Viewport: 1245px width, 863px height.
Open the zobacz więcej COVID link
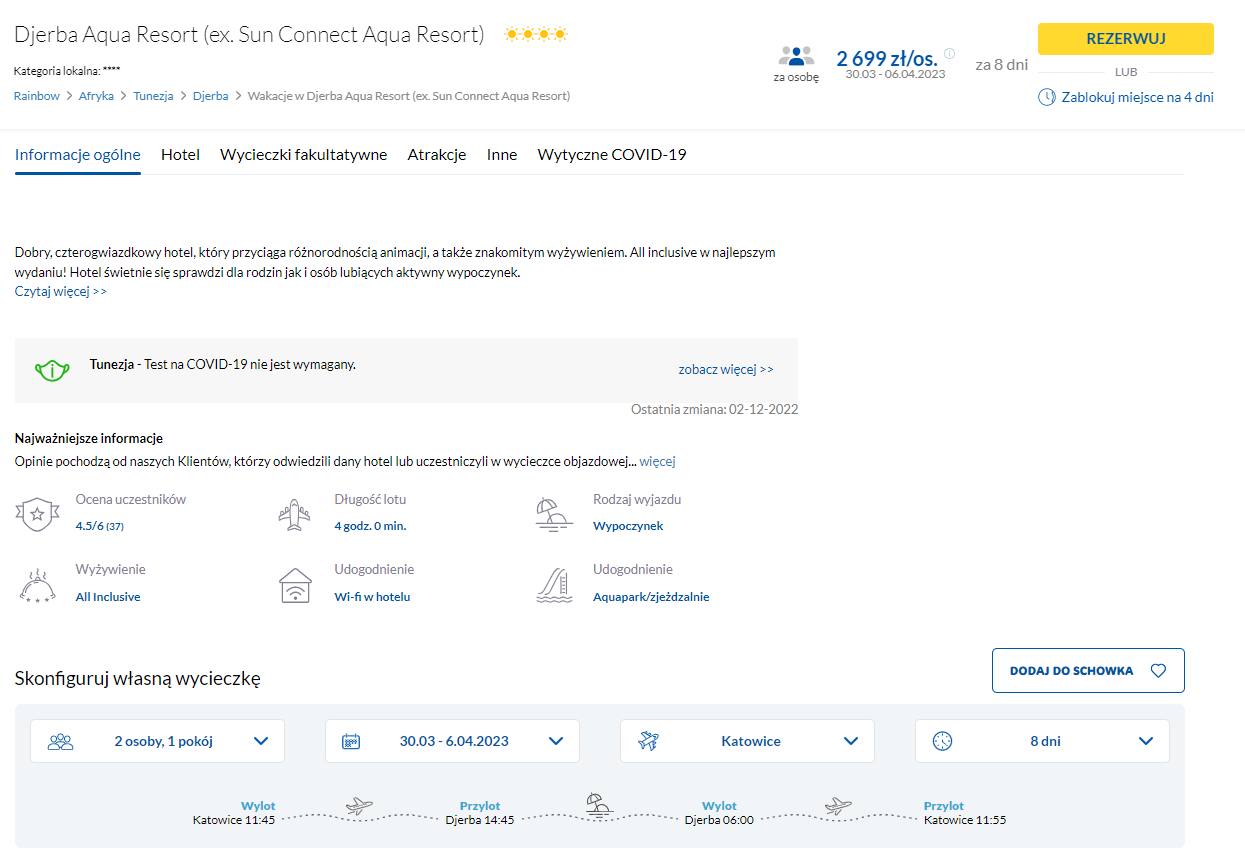click(x=725, y=369)
